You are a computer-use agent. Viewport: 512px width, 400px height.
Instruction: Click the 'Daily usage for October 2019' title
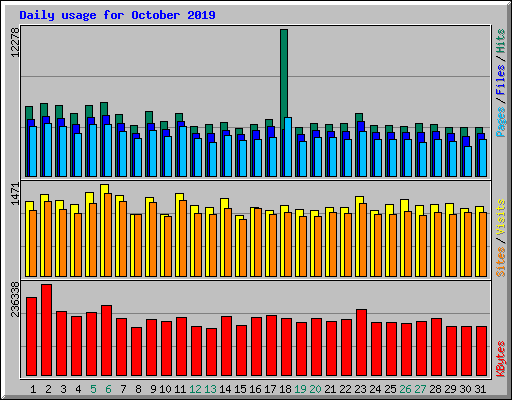pyautogui.click(x=117, y=15)
